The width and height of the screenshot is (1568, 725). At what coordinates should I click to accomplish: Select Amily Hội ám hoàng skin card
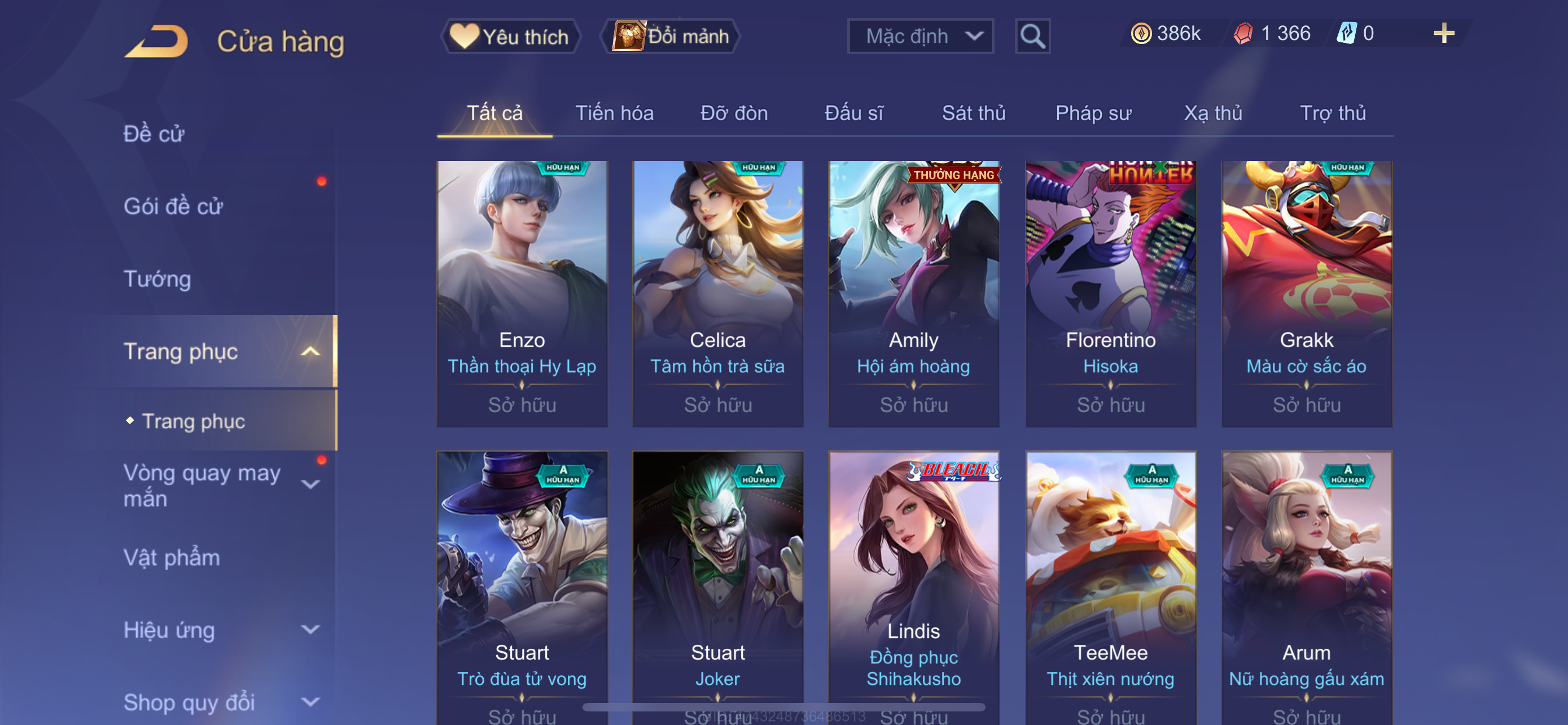[914, 294]
